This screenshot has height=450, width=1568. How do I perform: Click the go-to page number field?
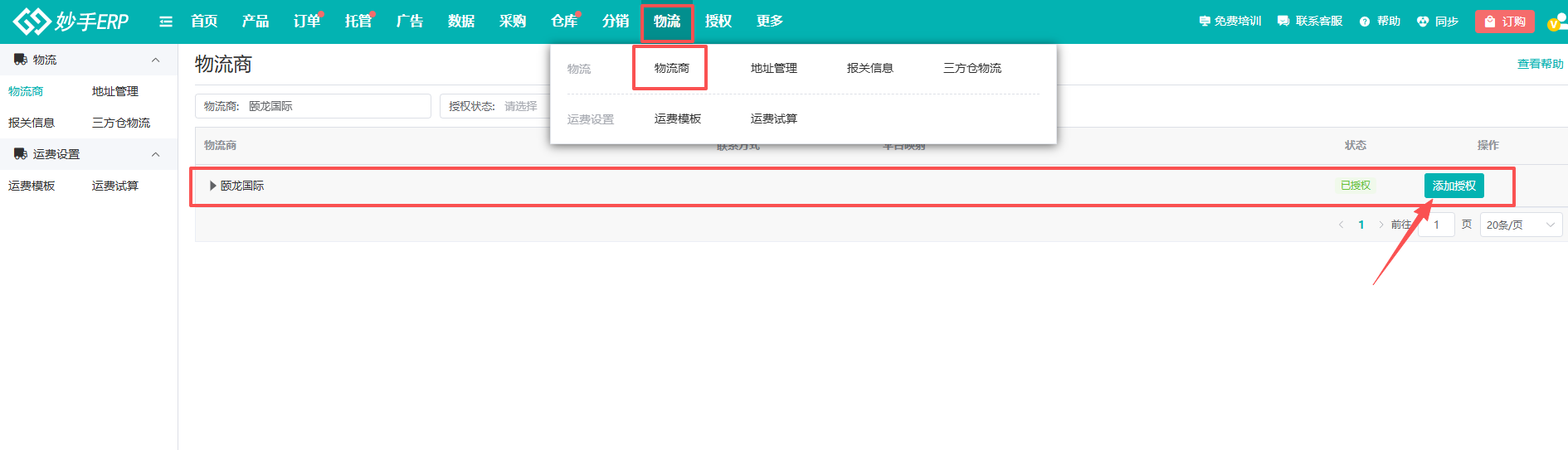(1436, 225)
